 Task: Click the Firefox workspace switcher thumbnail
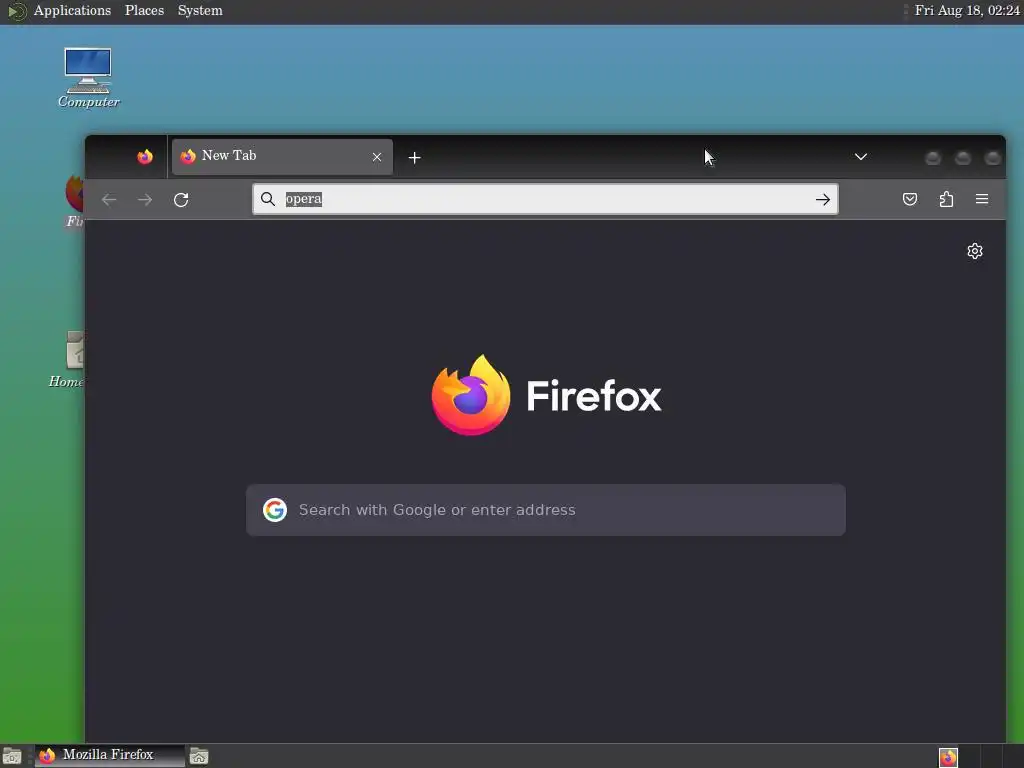coord(948,757)
